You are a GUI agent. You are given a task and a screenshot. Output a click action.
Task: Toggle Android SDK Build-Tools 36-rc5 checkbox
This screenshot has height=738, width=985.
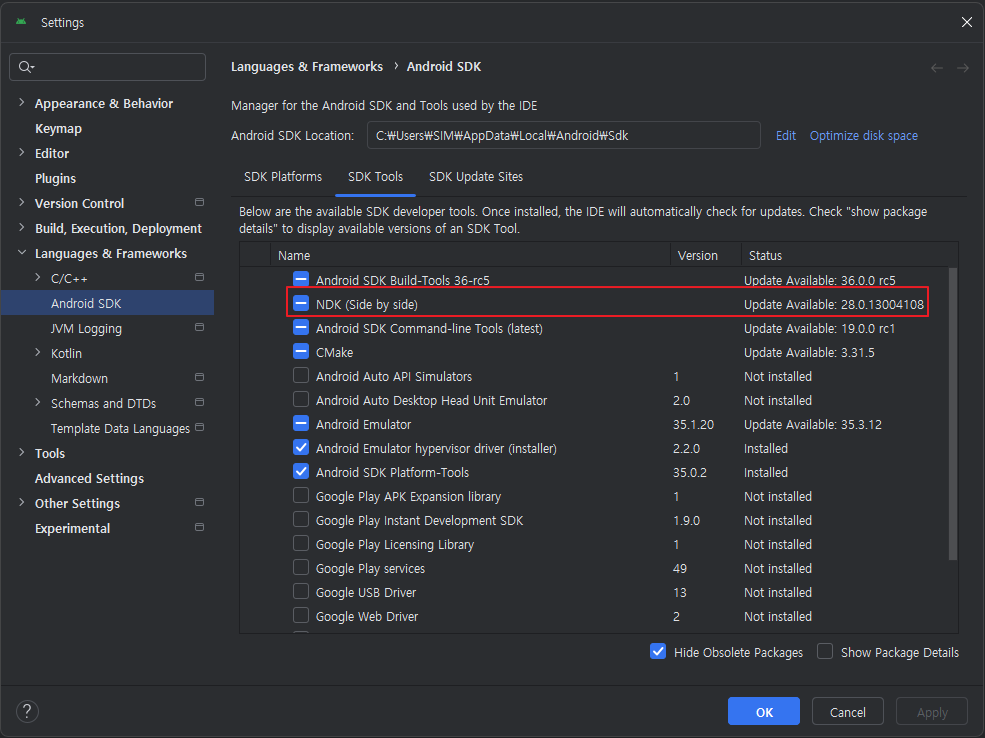coord(301,279)
